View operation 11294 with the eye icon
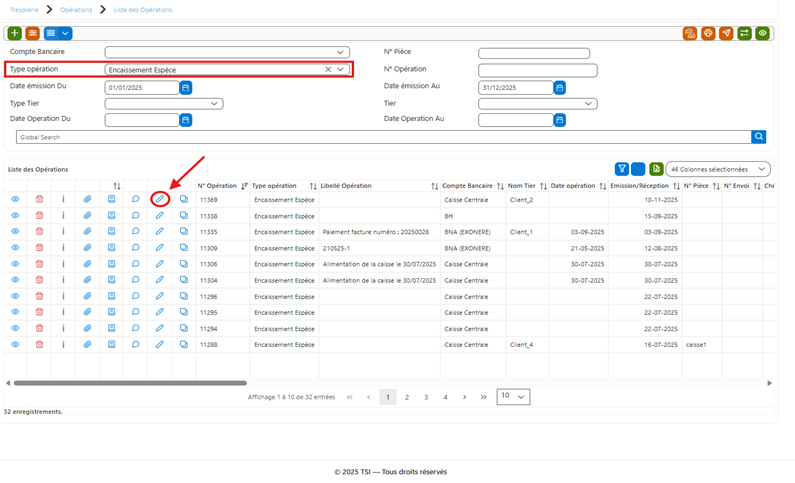This screenshot has width=795, height=483. (x=15, y=328)
